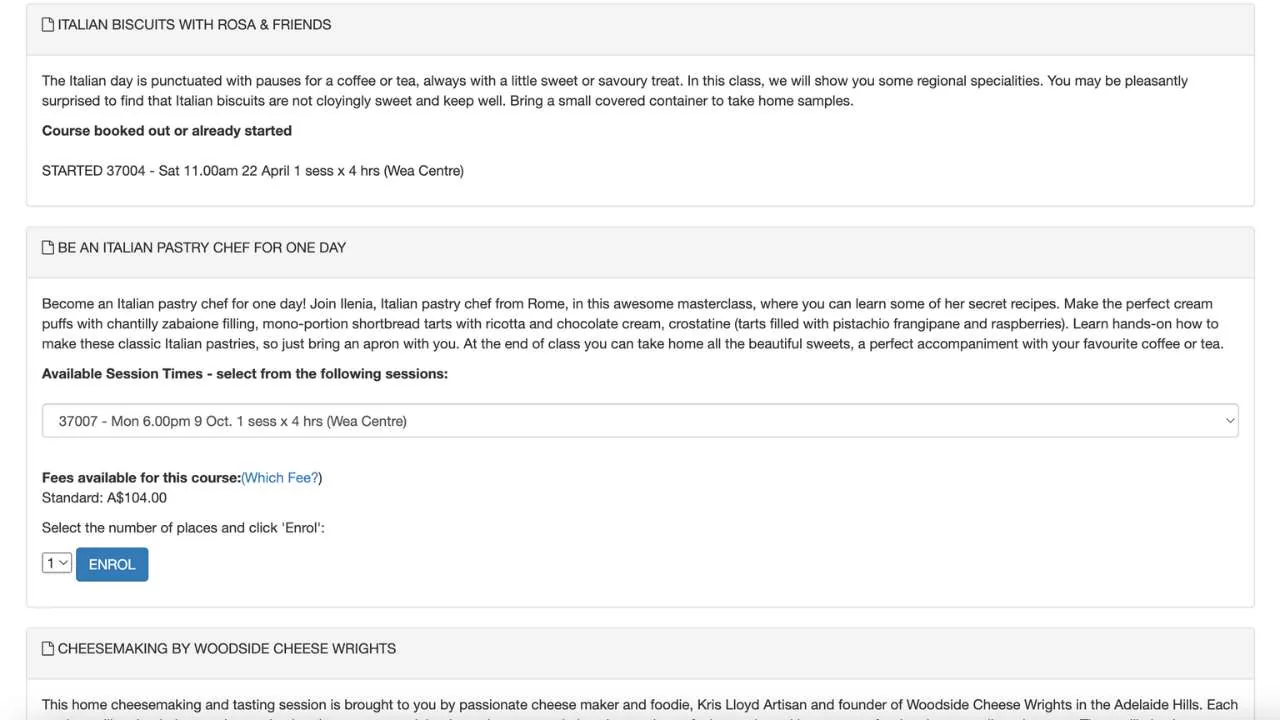Viewport: 1280px width, 720px height.
Task: Select the 'Be an Italian Pastry Chef' heading
Action: pos(202,247)
